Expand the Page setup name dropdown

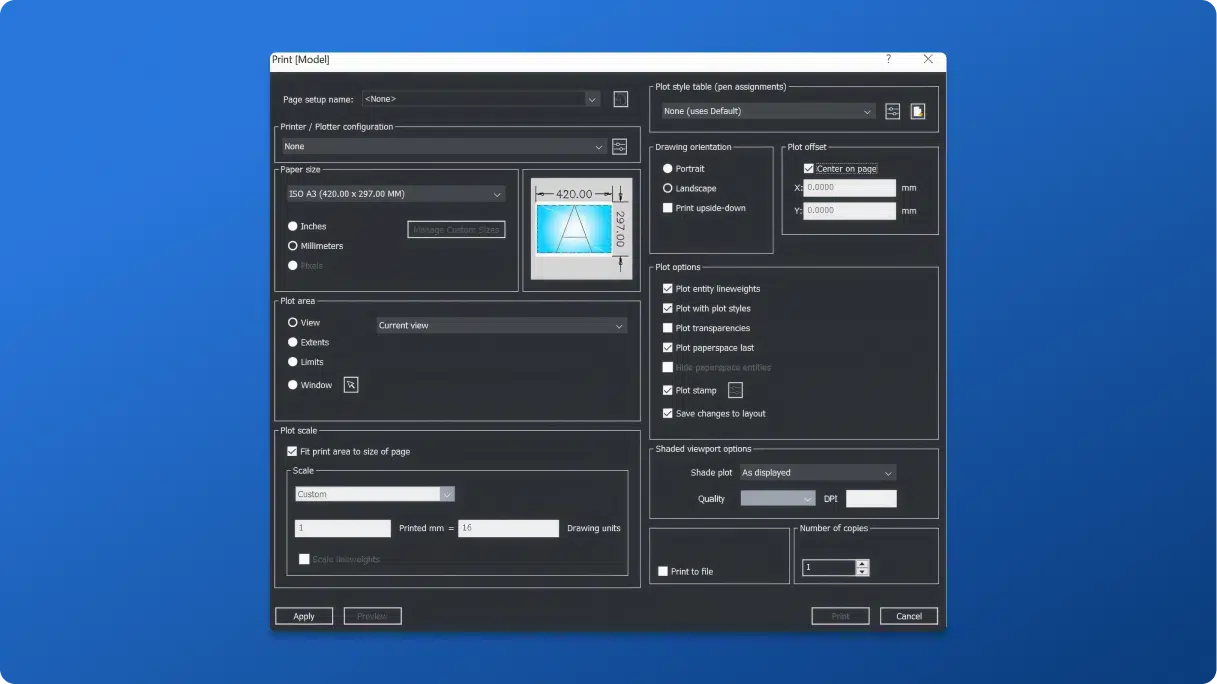[x=481, y=99]
